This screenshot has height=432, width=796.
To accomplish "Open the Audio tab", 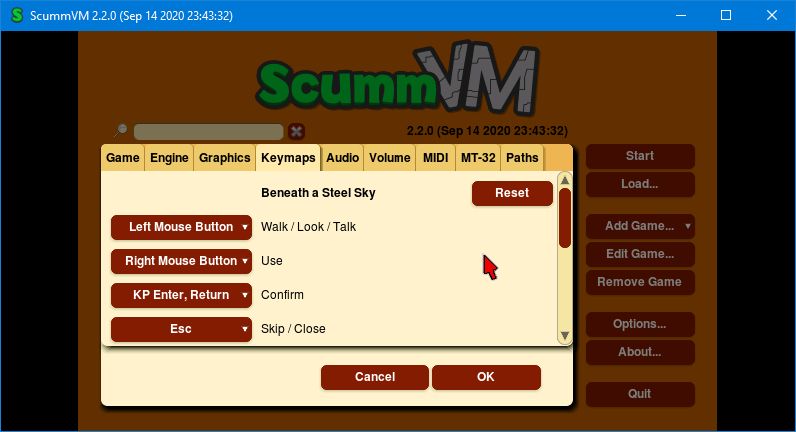I will pos(342,158).
